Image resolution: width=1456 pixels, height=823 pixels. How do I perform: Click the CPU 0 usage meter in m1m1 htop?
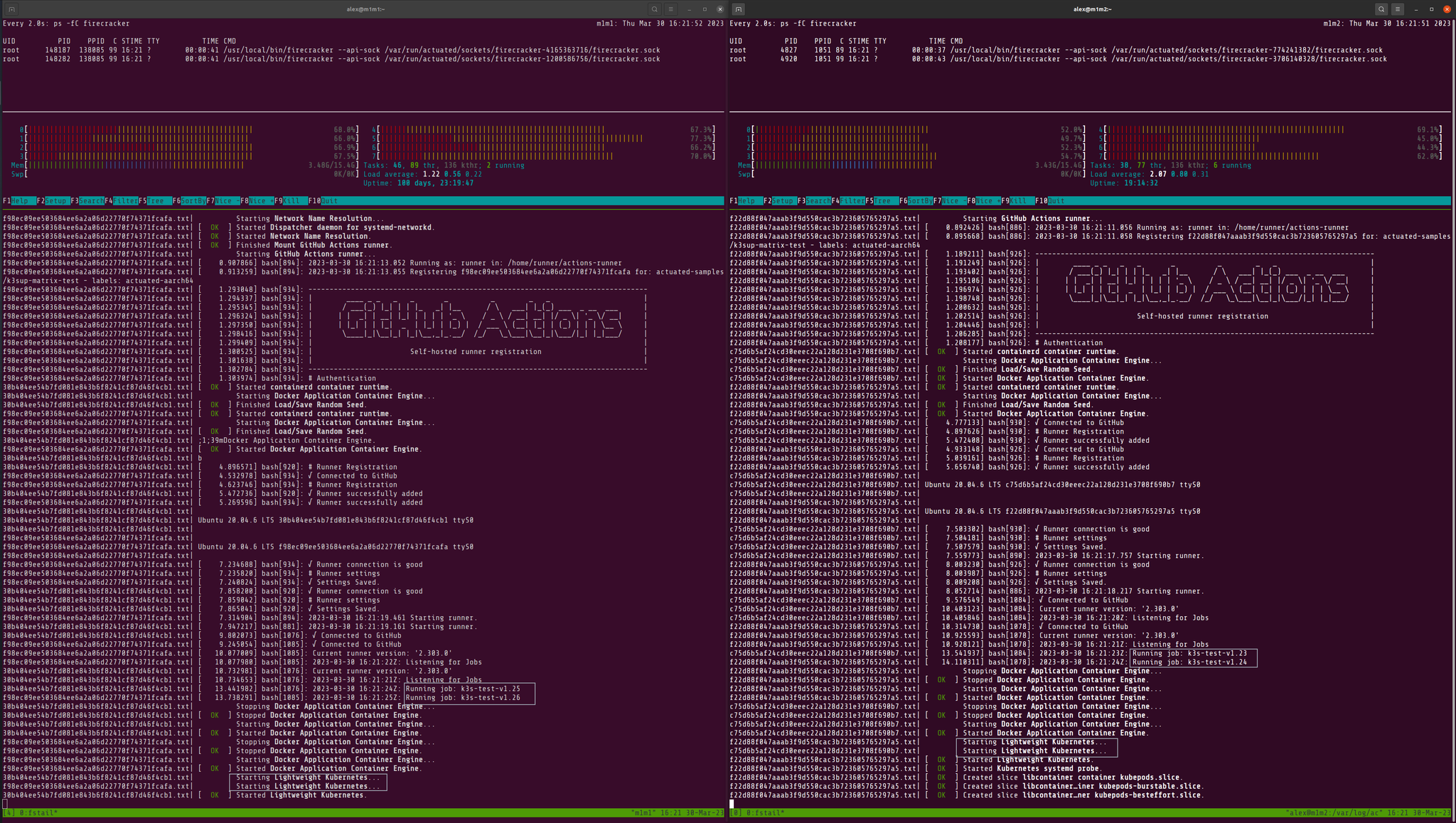[191, 130]
